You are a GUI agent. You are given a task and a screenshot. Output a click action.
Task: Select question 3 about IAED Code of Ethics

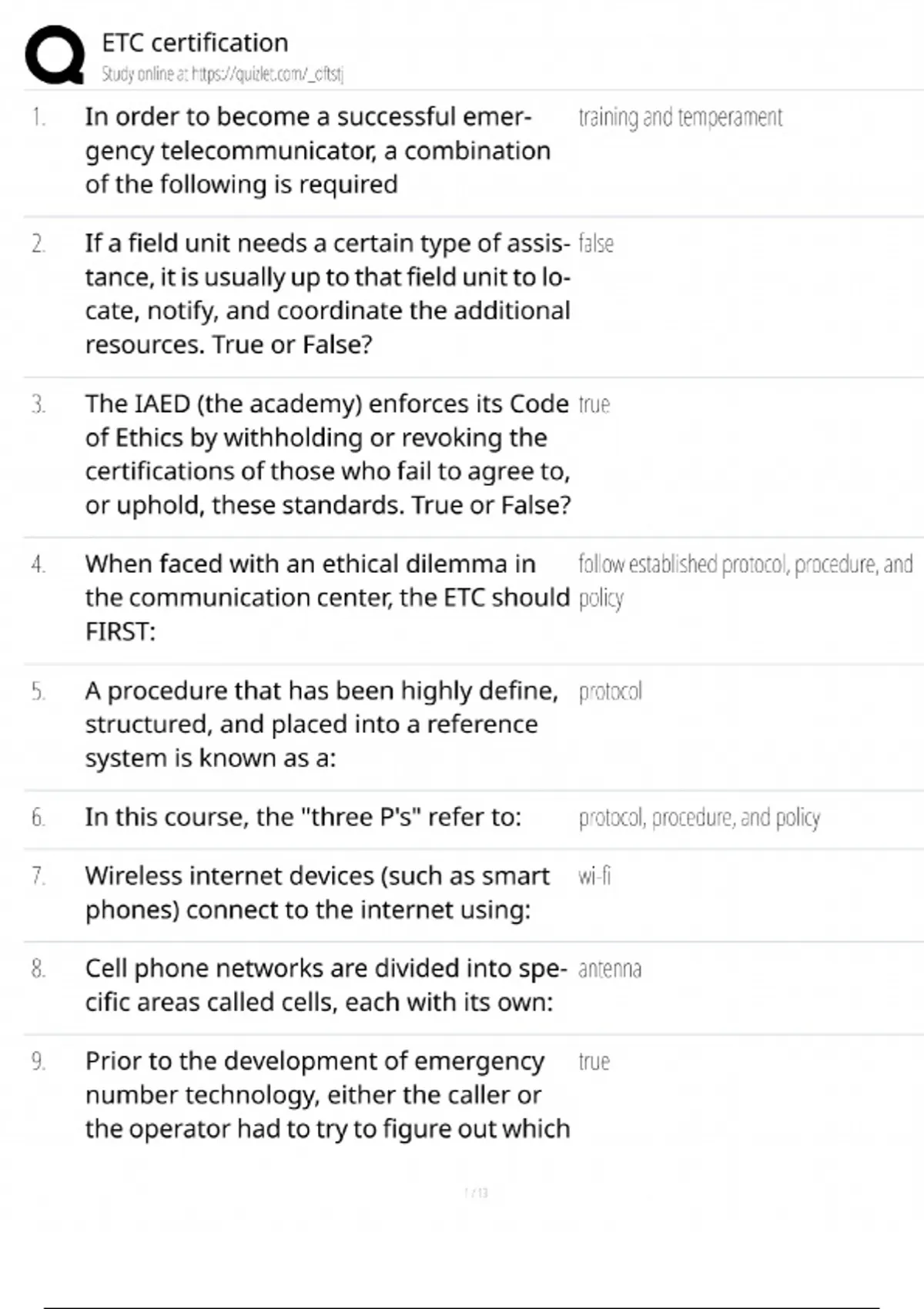click(x=327, y=454)
